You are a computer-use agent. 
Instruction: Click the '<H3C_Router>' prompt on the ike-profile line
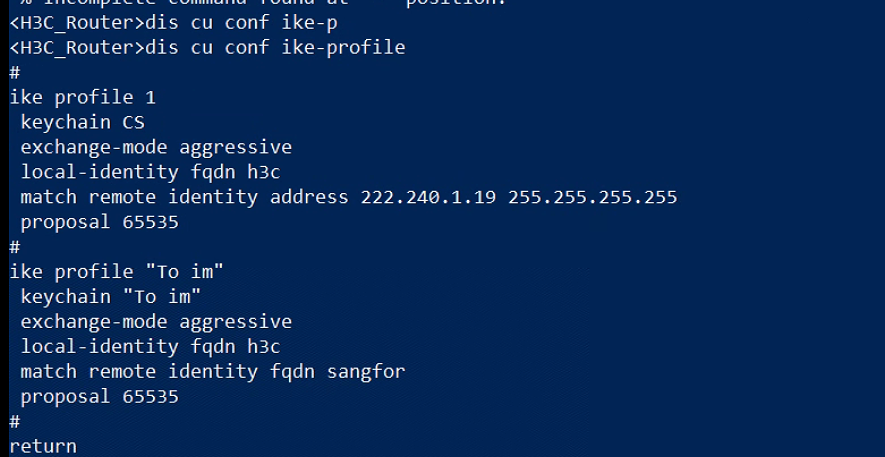76,47
